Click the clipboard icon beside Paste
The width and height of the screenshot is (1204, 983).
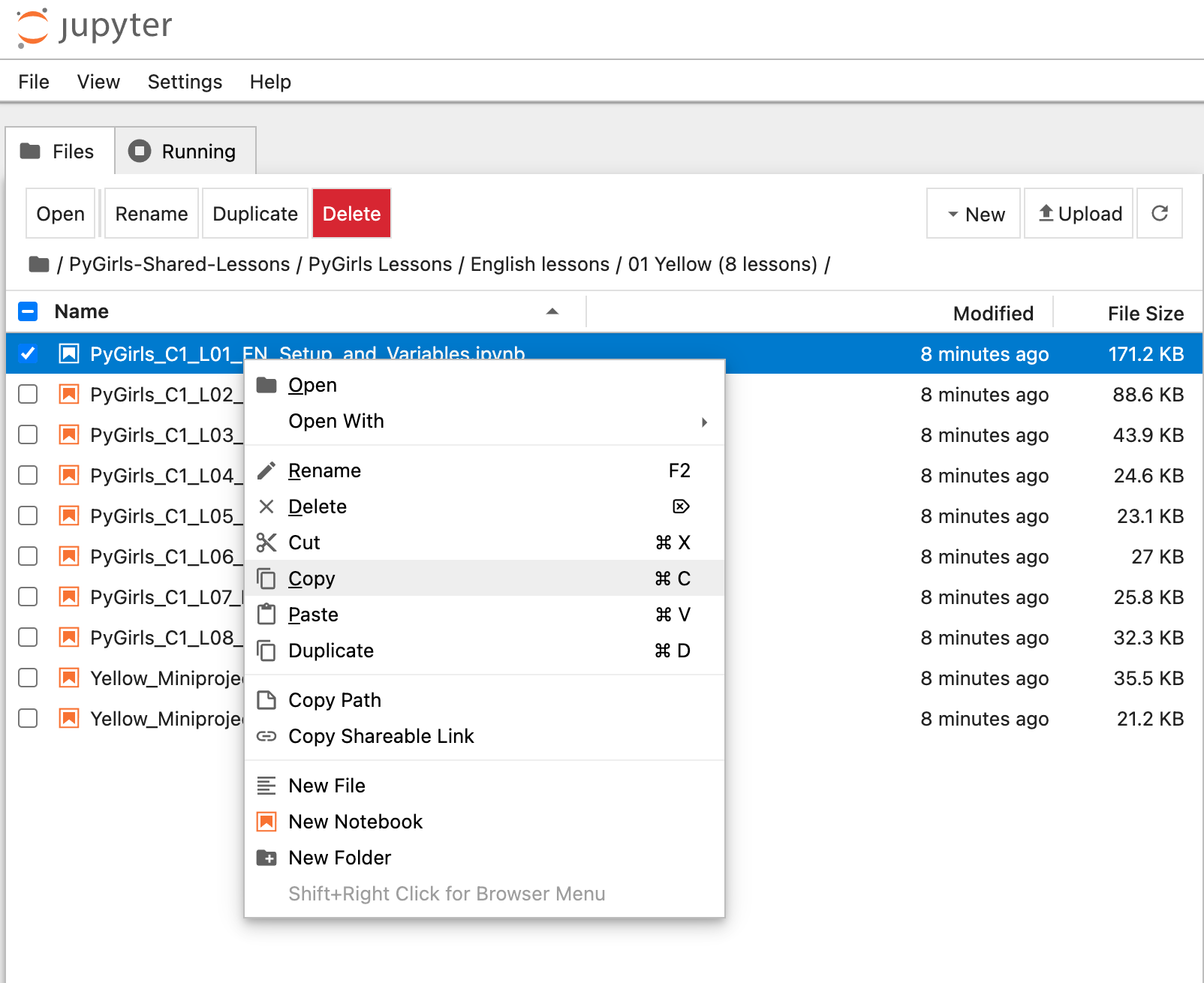(266, 615)
